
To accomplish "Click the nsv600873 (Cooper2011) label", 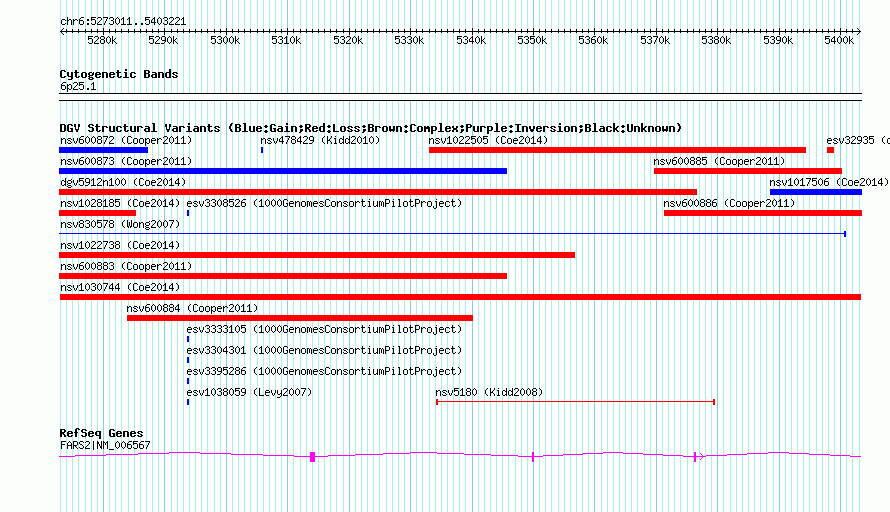I will 126,161.
